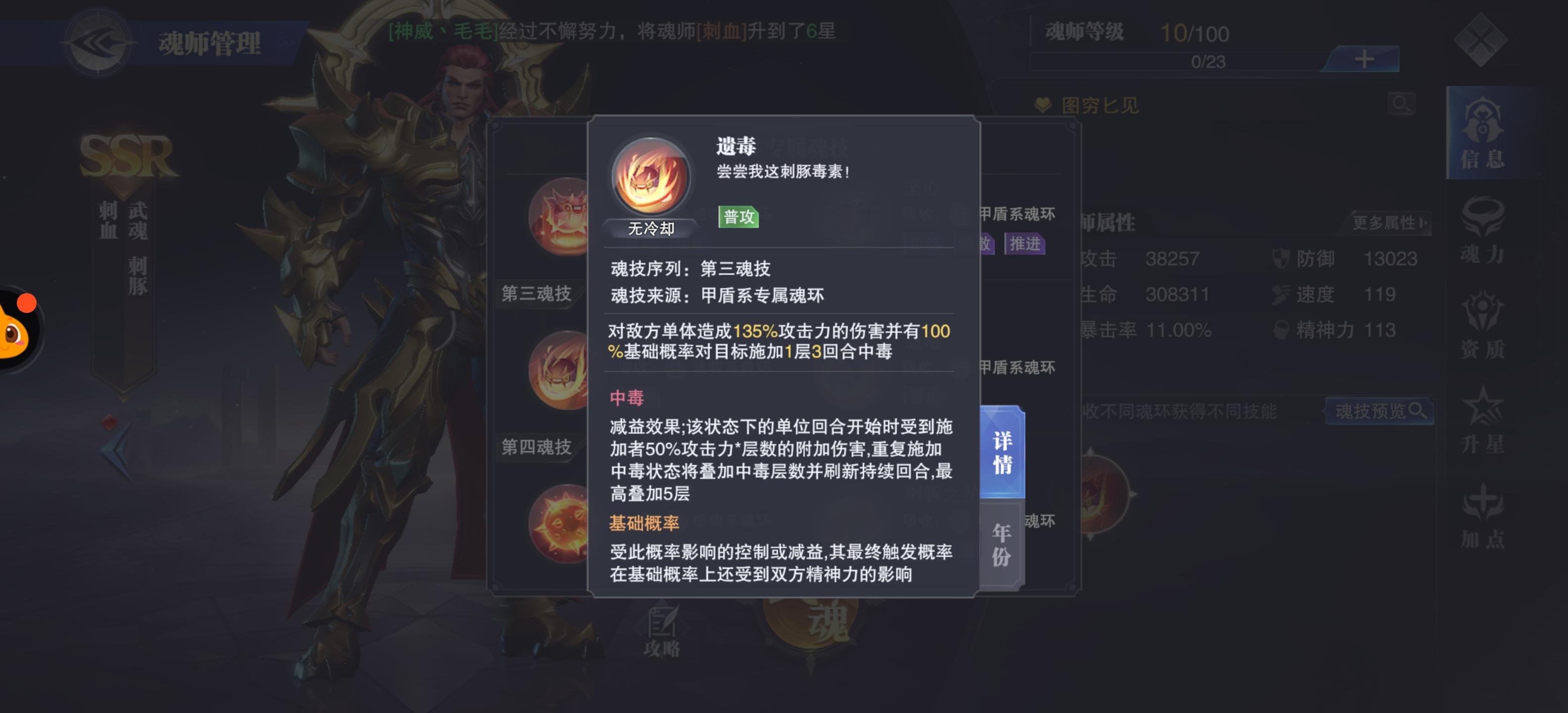1568x713 pixels.
Task: Click the plus button next to level bar
Action: (x=1364, y=59)
